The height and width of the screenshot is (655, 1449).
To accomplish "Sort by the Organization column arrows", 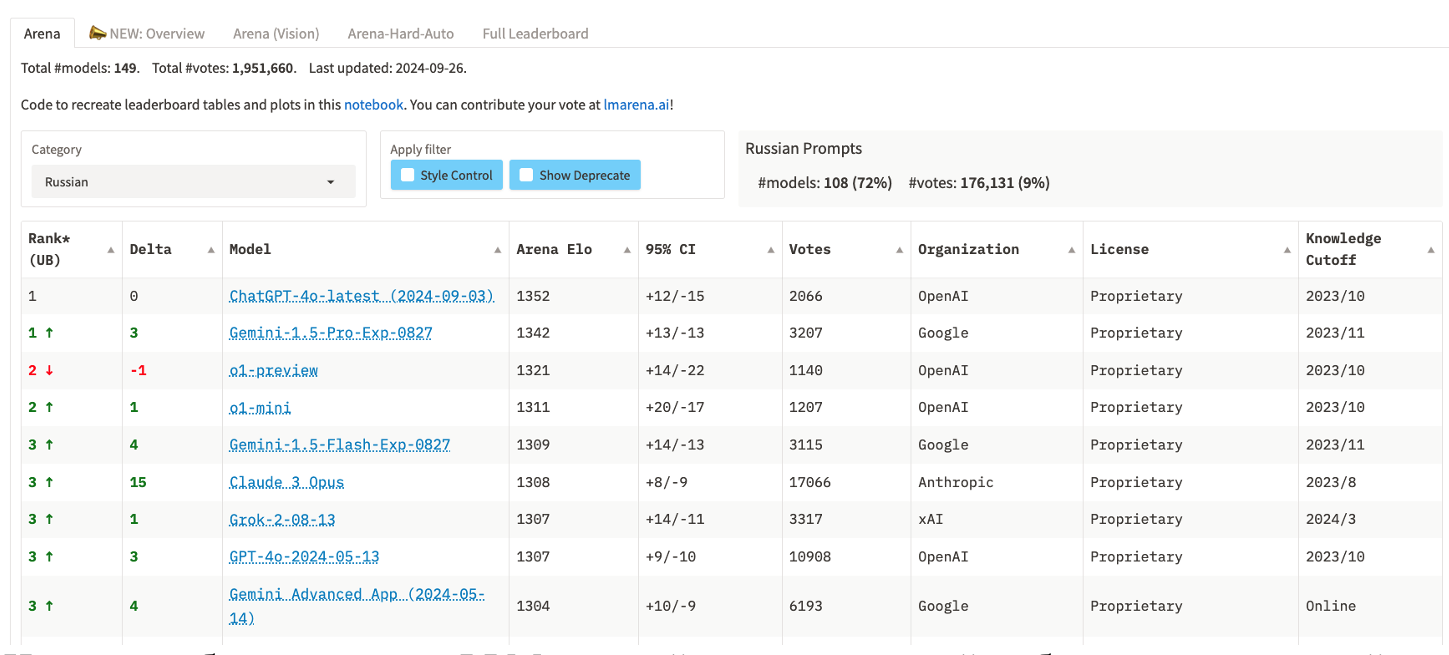I will click(x=1072, y=250).
